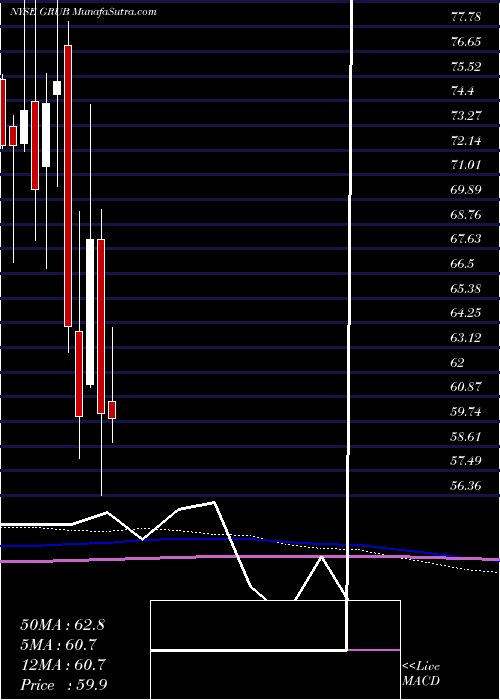Click the 77.78 price axis label
The width and height of the screenshot is (500, 700).
pos(467,17)
